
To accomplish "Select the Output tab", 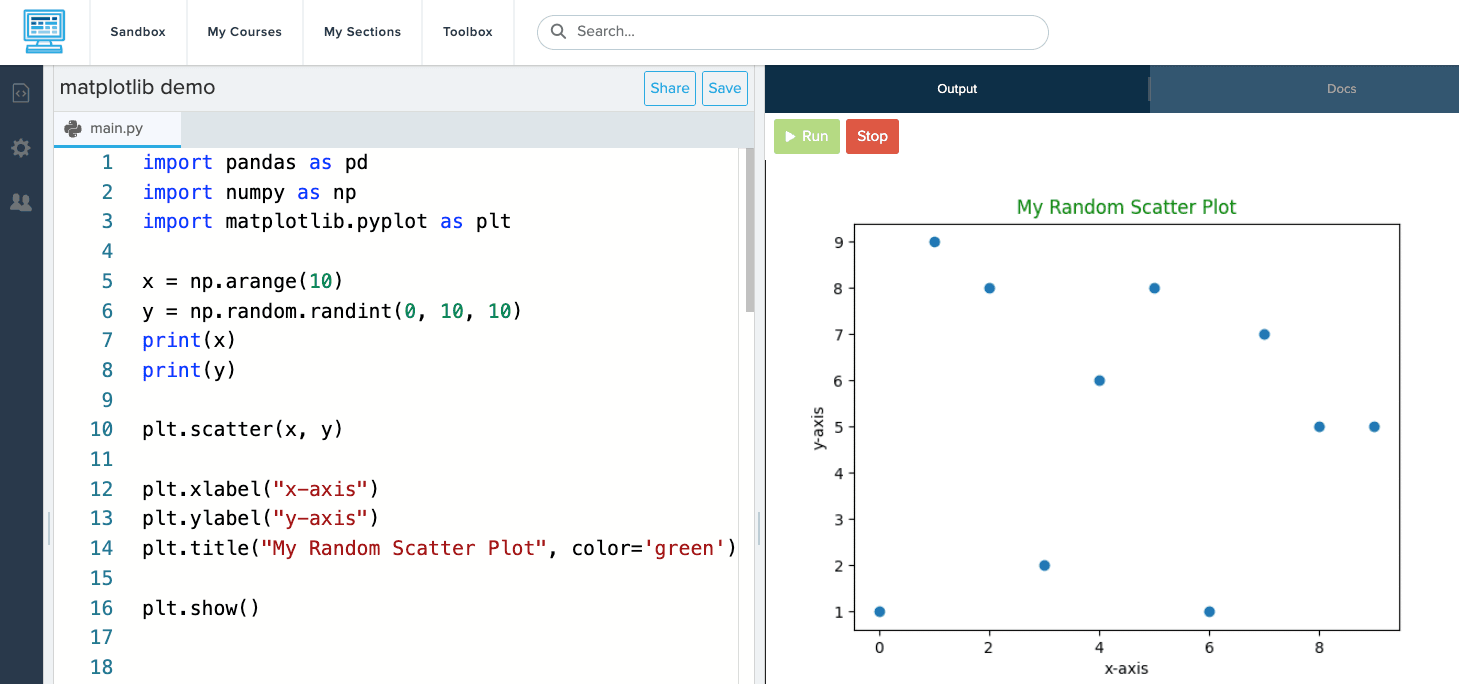I will (x=957, y=89).
